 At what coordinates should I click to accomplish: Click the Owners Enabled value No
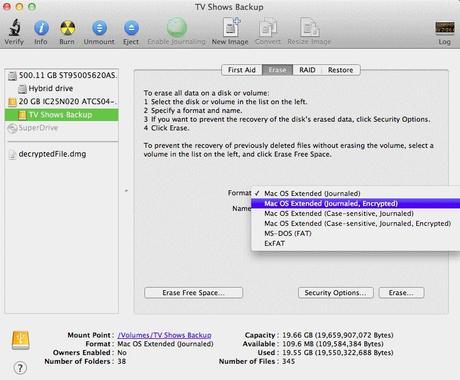click(122, 352)
